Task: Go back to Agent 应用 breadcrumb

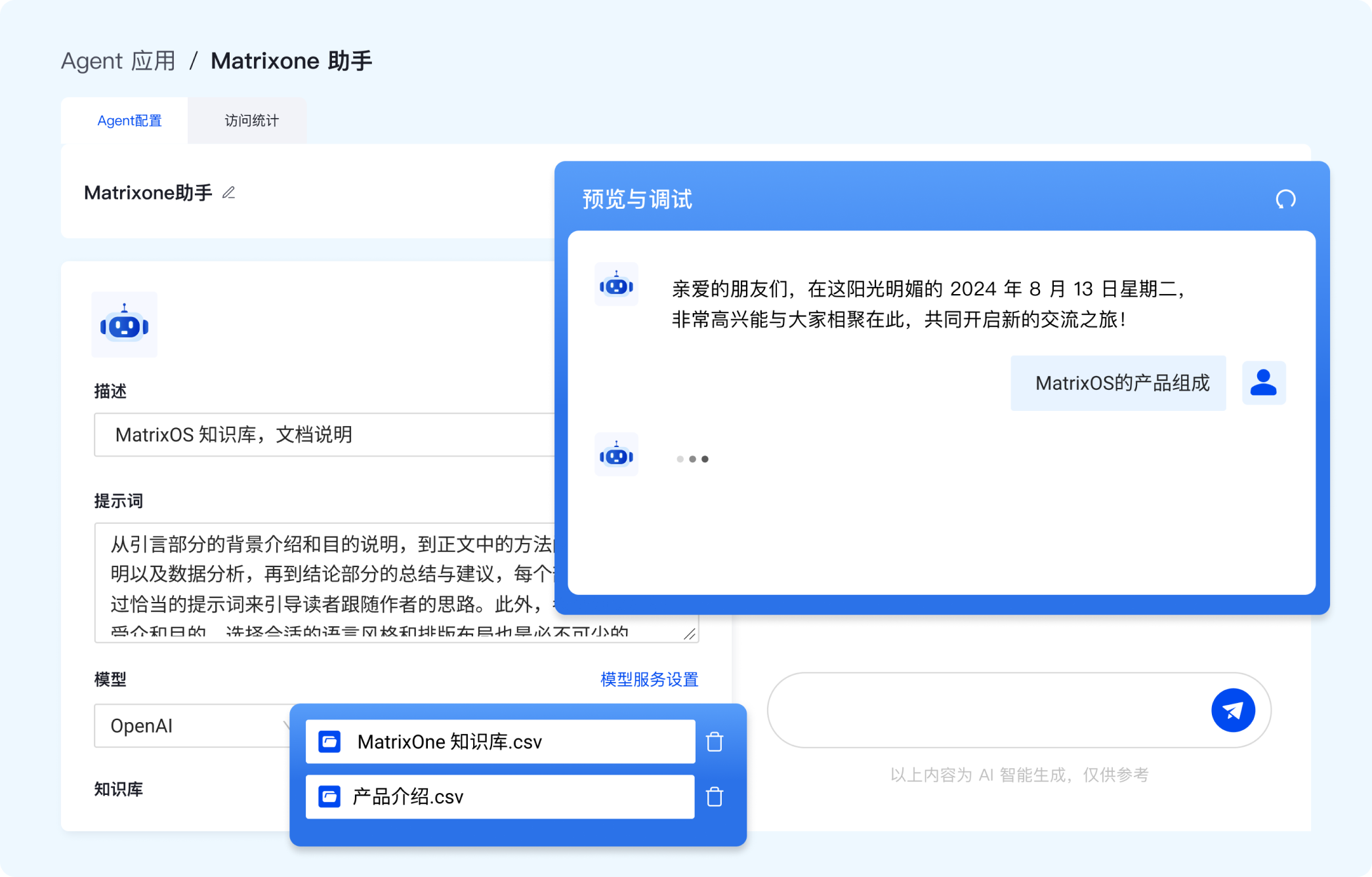Action: point(118,60)
